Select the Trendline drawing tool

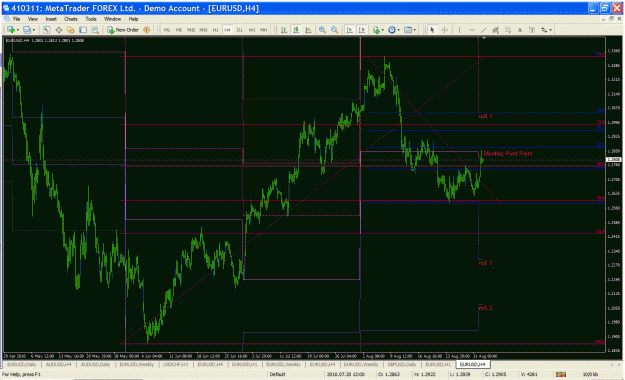[x=483, y=30]
